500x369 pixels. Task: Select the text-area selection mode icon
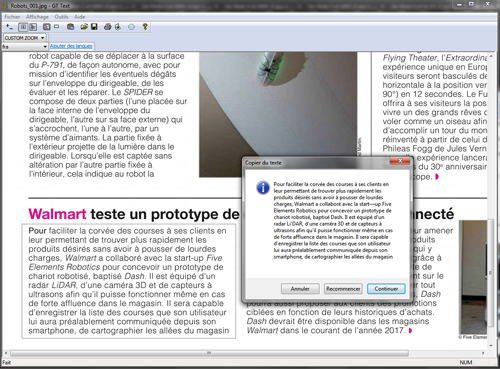click(23, 27)
